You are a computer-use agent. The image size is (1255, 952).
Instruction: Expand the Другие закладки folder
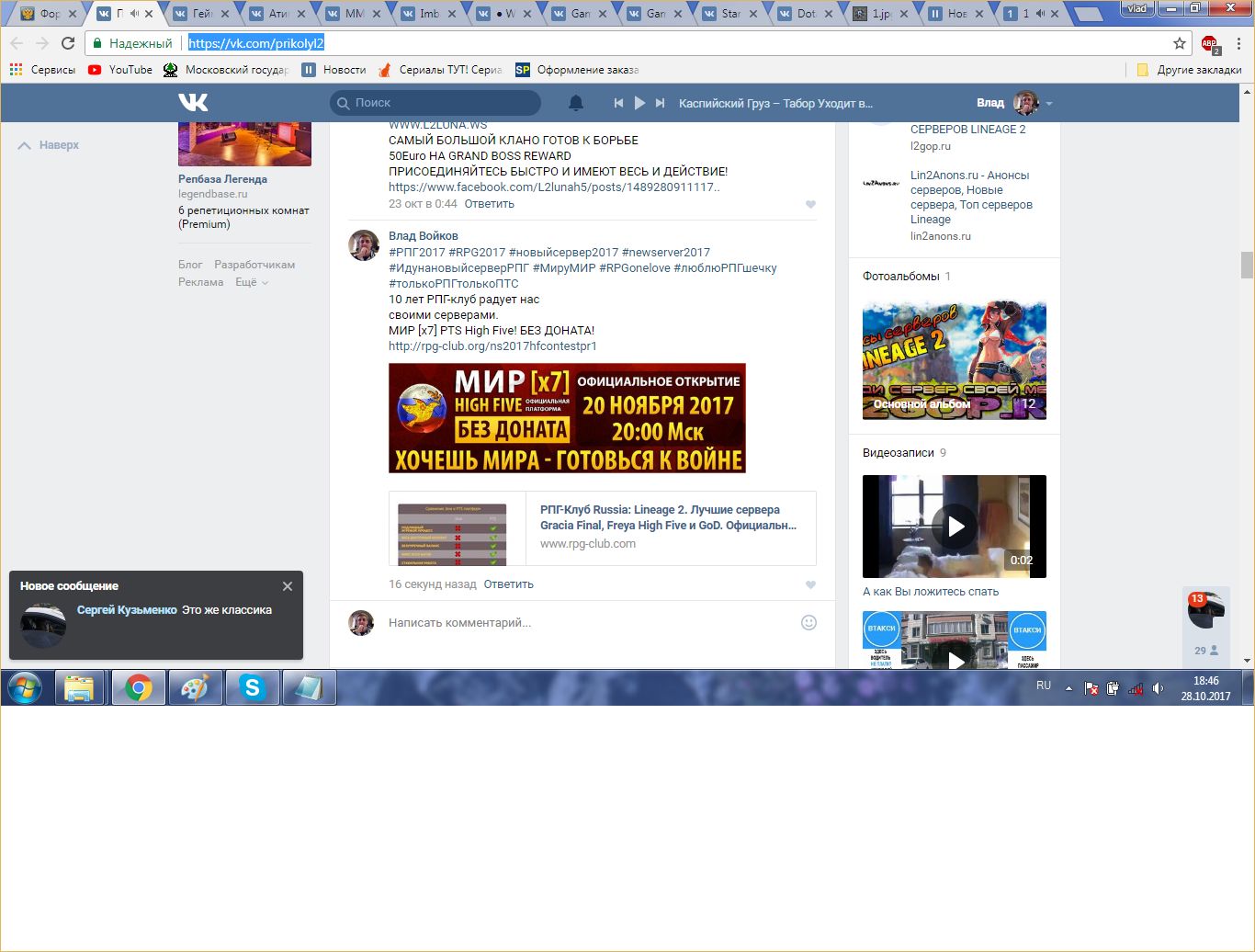pos(1190,70)
